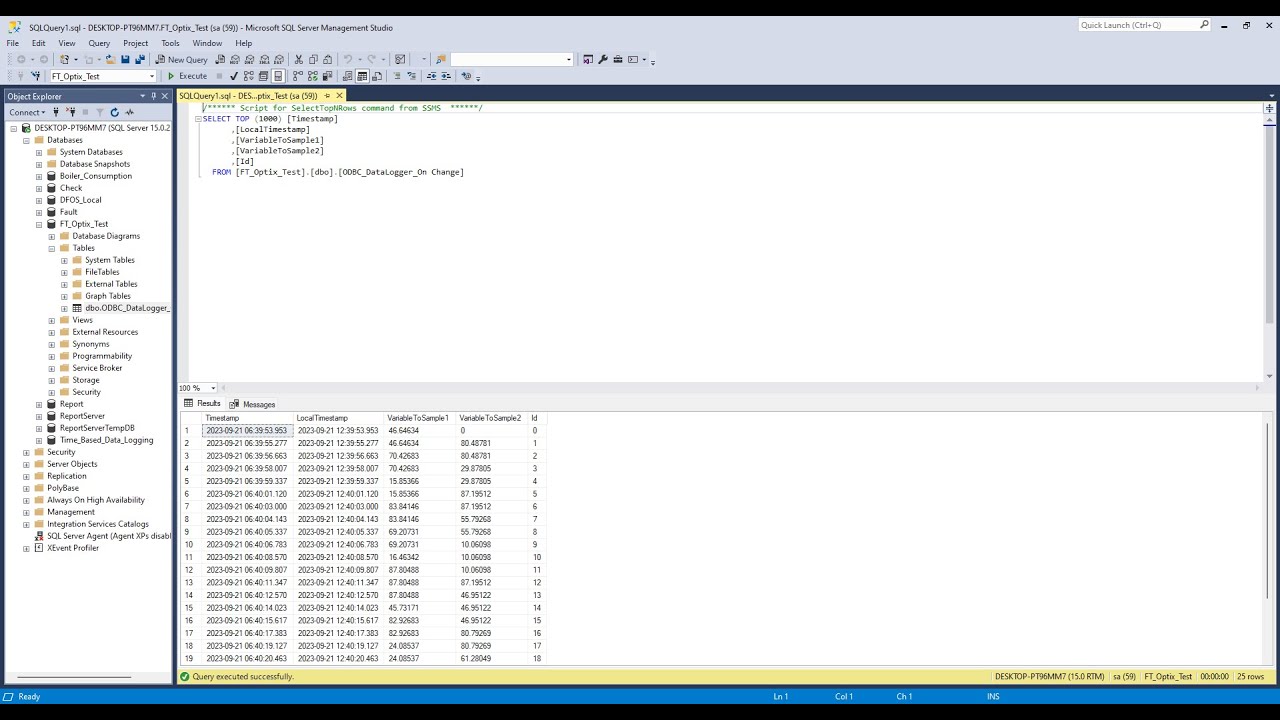Collapse the SELECT statement outline in editor
The height and width of the screenshot is (720, 1280).
pos(198,119)
